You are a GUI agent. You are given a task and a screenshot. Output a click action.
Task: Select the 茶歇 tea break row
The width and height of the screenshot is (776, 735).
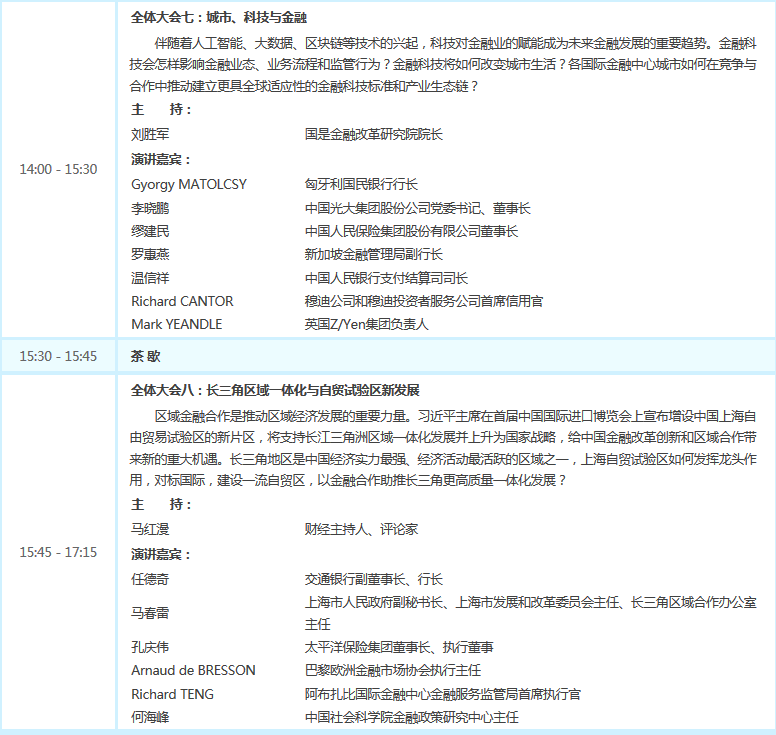(x=145, y=356)
